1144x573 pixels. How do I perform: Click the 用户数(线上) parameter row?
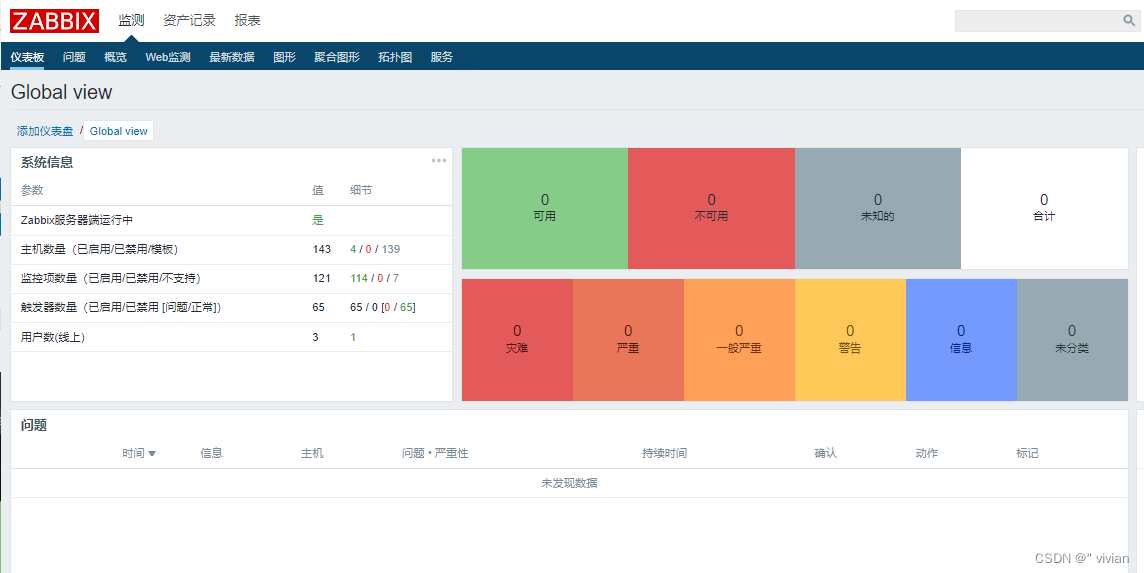[231, 337]
